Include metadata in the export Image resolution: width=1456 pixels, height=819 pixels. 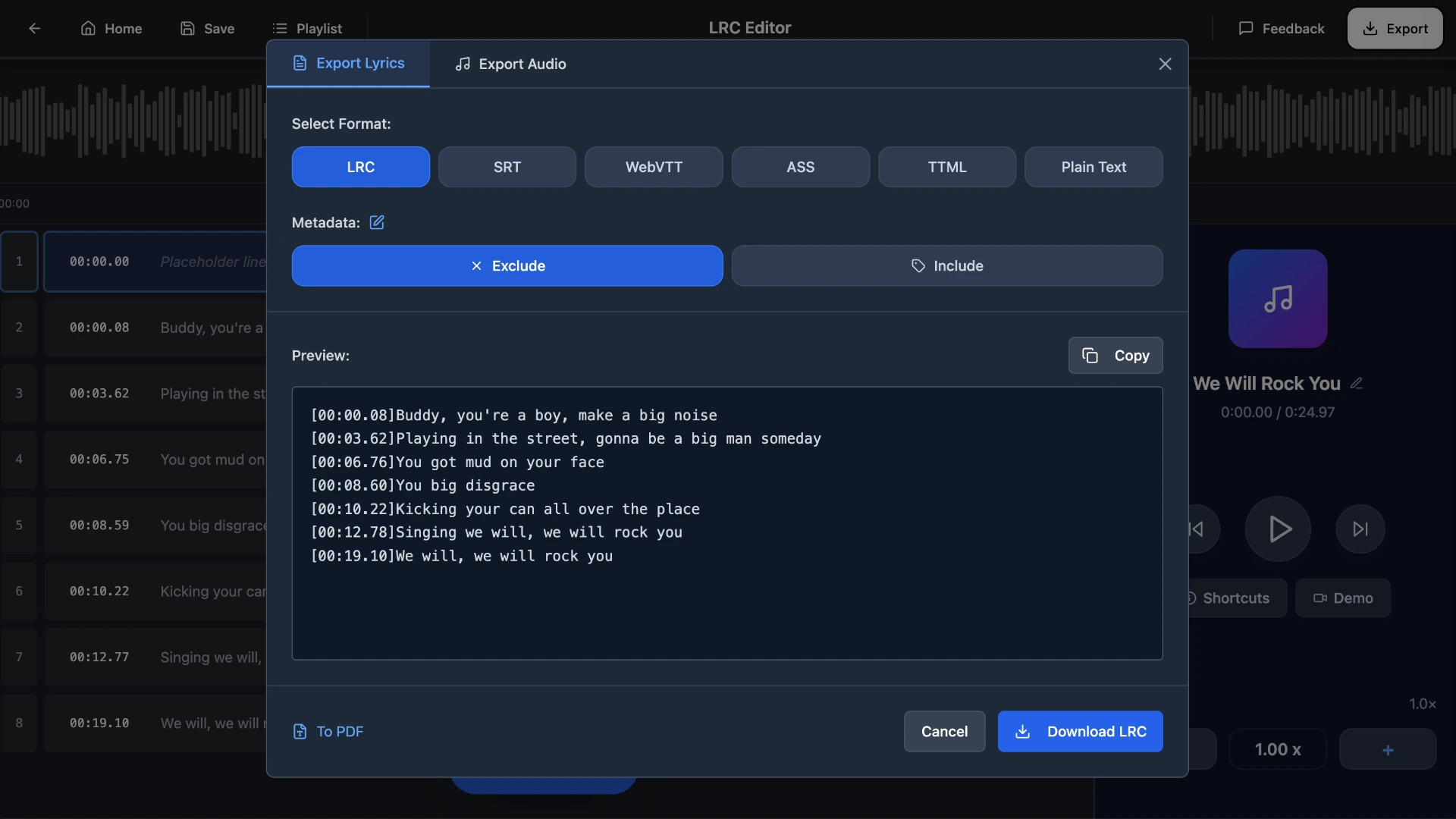coord(947,265)
